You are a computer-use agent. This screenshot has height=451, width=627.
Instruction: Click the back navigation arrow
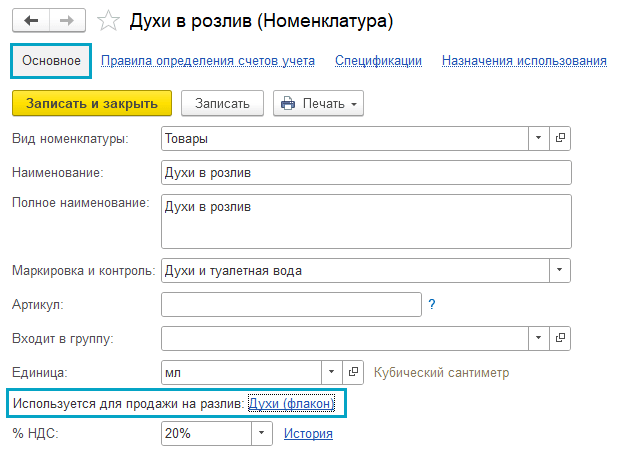(31, 20)
